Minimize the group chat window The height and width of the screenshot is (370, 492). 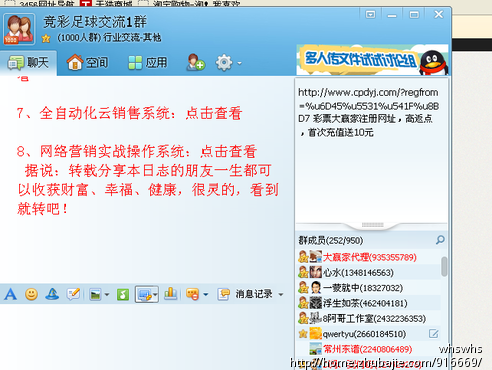coord(392,15)
